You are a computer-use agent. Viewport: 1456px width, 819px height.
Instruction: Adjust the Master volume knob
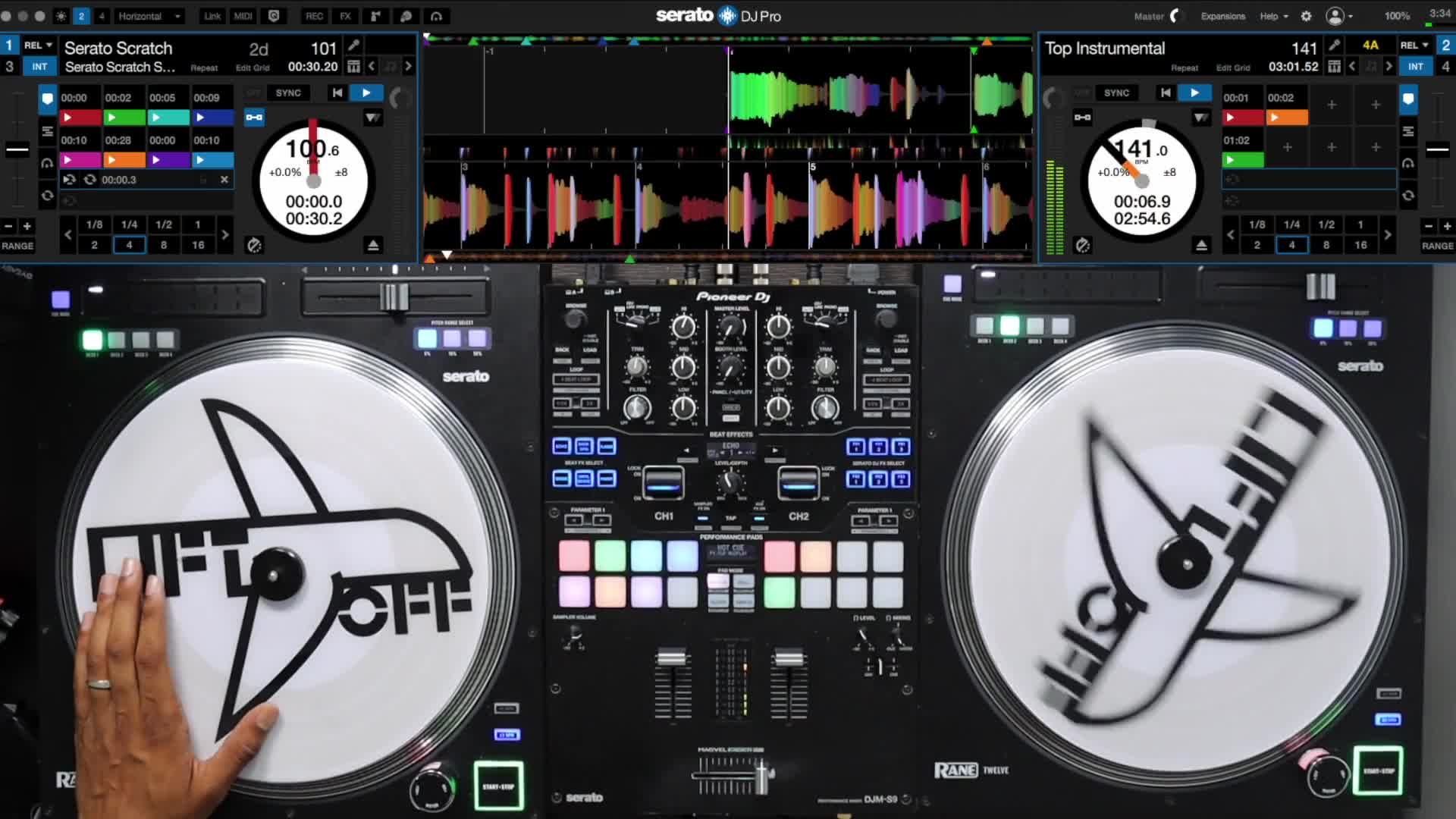(1176, 16)
